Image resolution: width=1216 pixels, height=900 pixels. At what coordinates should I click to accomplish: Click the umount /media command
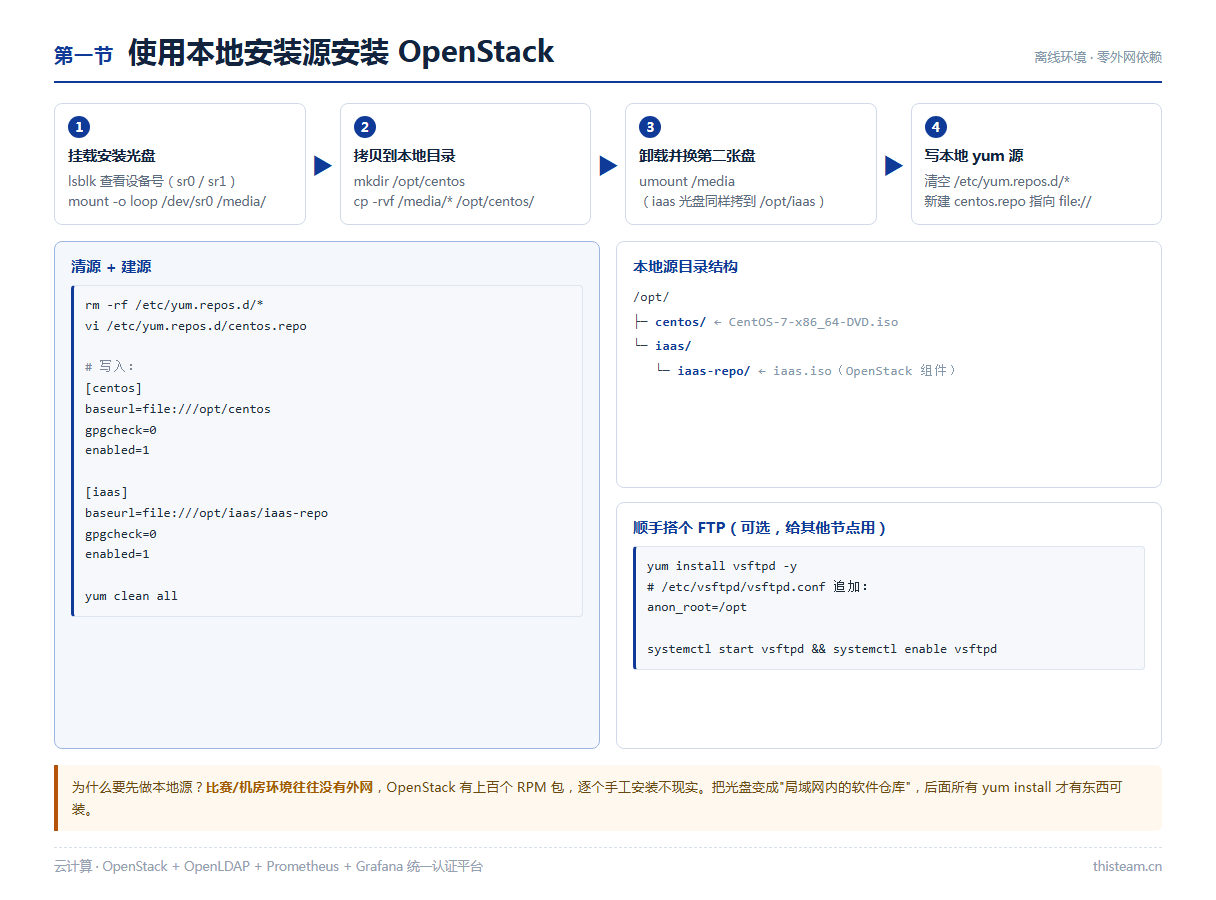tap(687, 181)
